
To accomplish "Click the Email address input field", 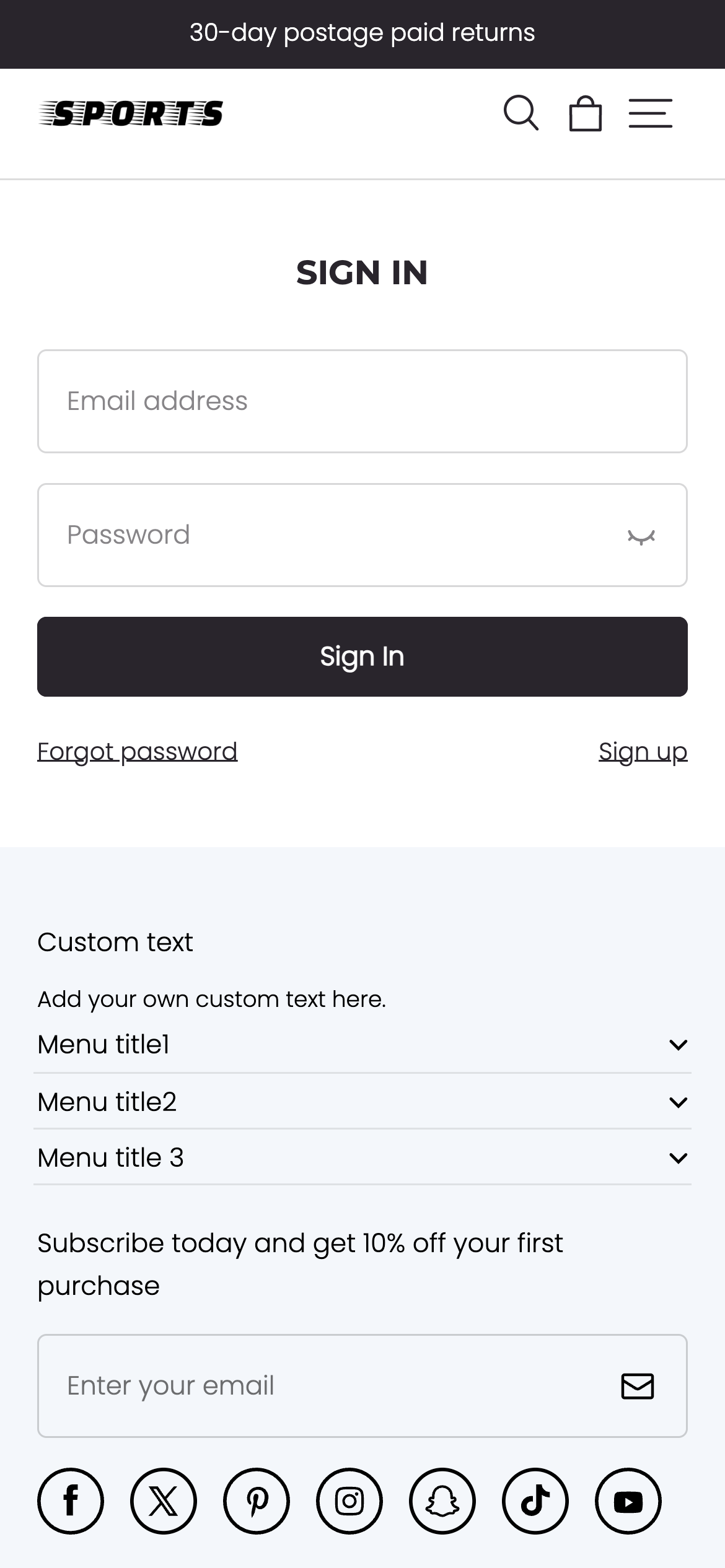I will (362, 401).
